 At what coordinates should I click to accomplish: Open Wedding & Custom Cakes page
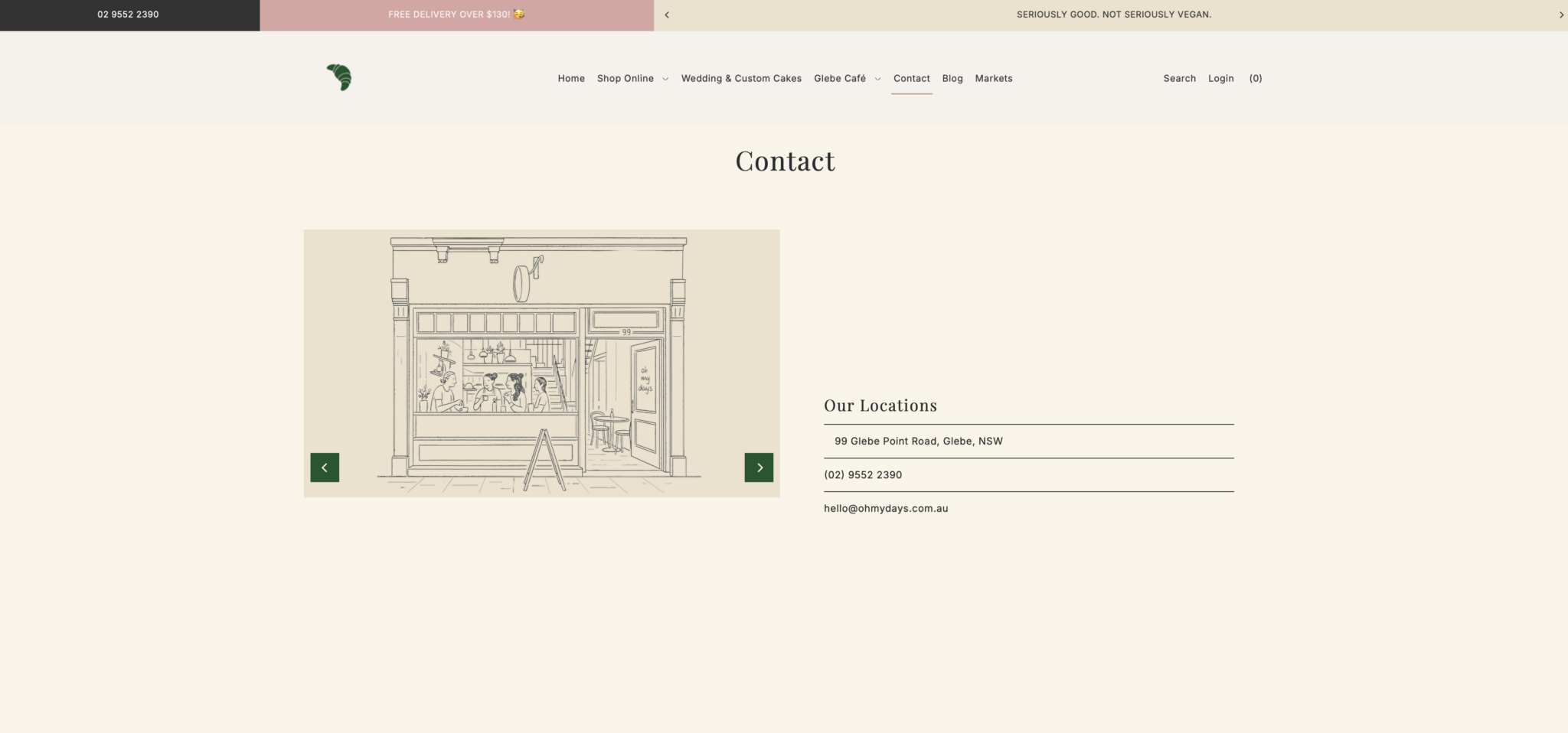point(740,78)
